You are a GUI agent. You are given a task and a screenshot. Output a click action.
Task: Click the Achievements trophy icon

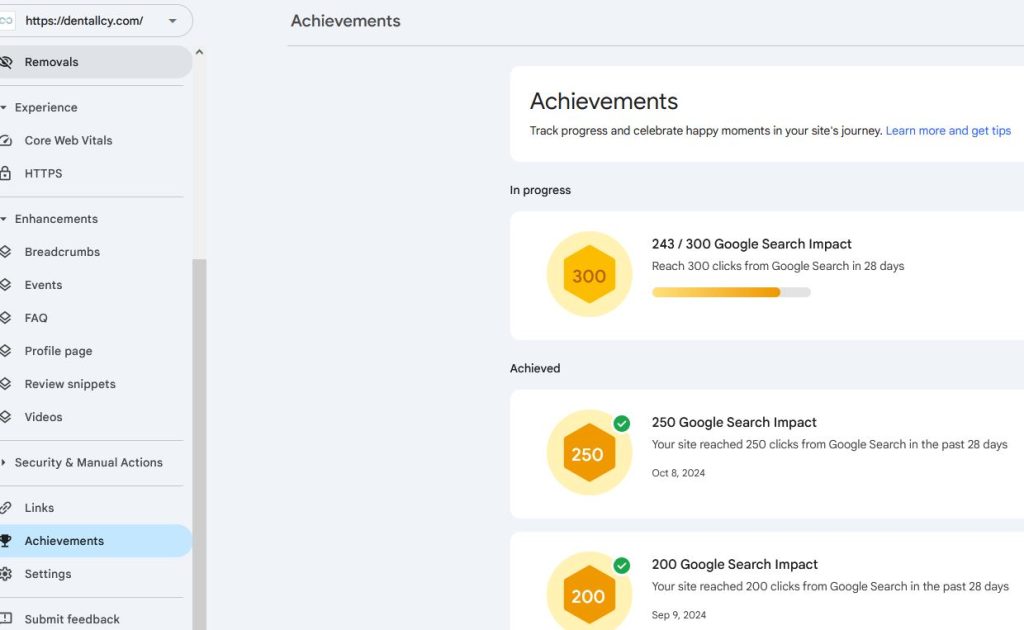5,541
